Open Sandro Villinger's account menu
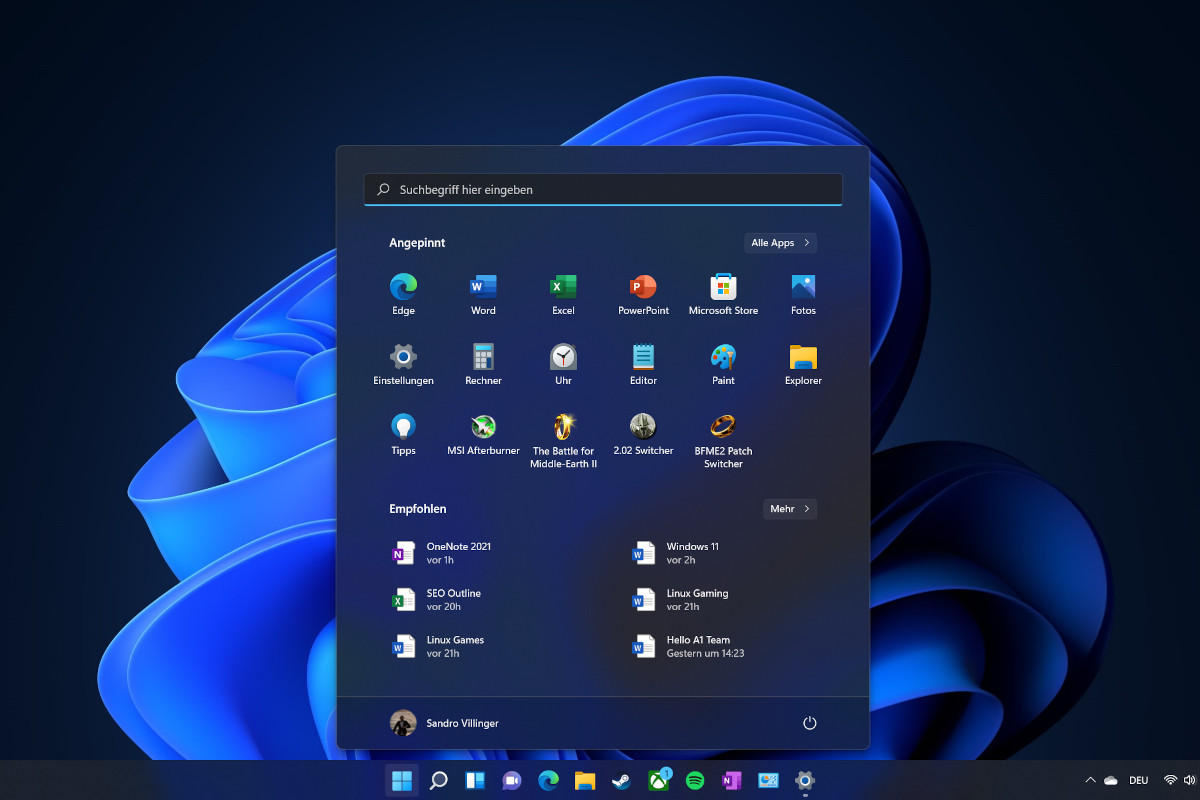Viewport: 1200px width, 800px height. tap(445, 723)
